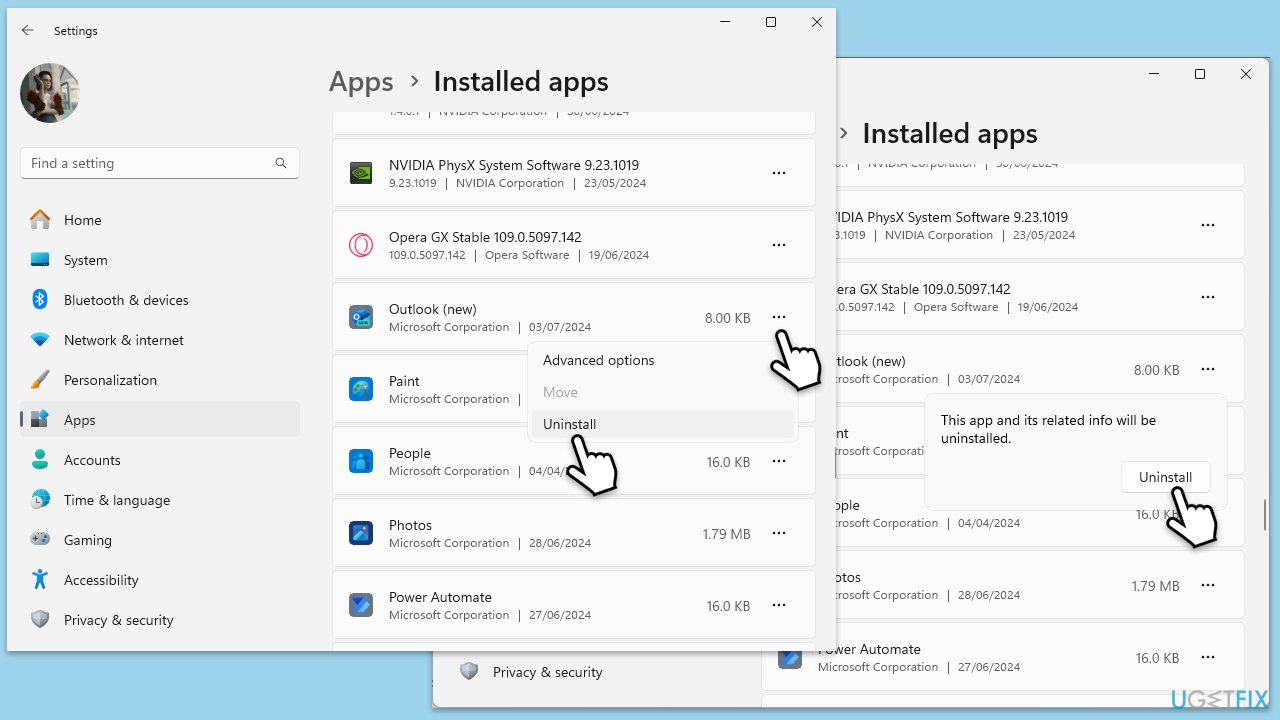Click the Outlook (new) app icon
This screenshot has width=1280, height=720.
tap(361, 317)
